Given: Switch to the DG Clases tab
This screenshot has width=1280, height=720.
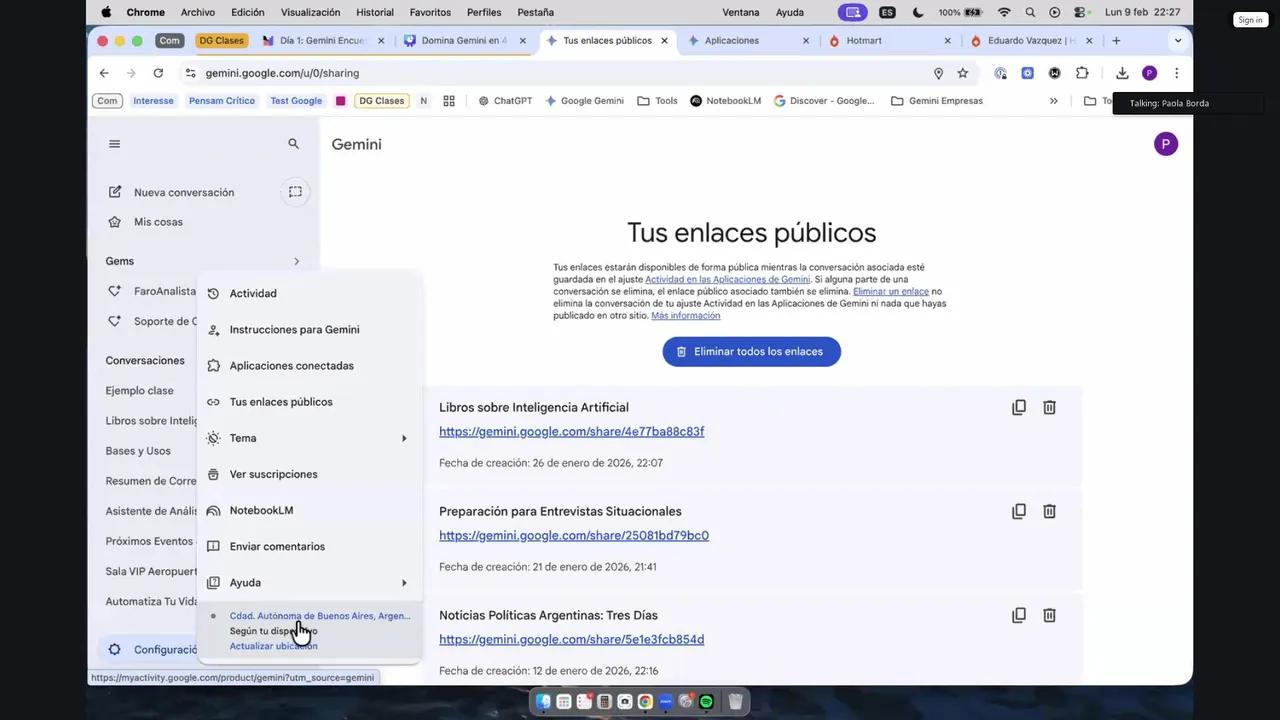Looking at the screenshot, I should (220, 41).
